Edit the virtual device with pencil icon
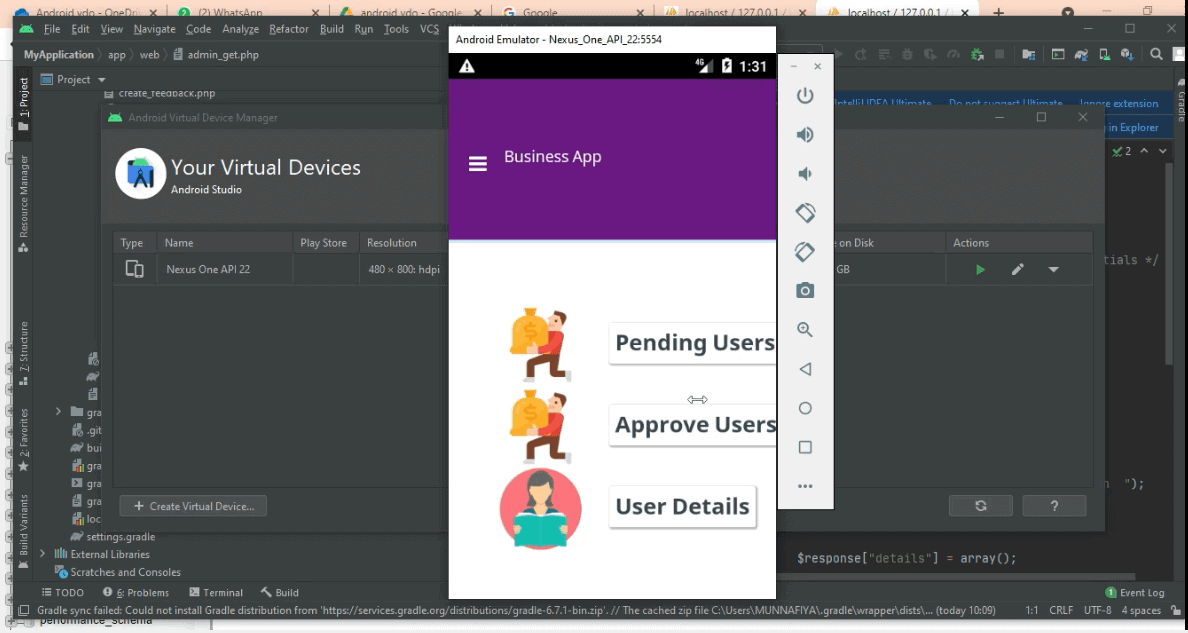The width and height of the screenshot is (1188, 633). tap(1017, 270)
